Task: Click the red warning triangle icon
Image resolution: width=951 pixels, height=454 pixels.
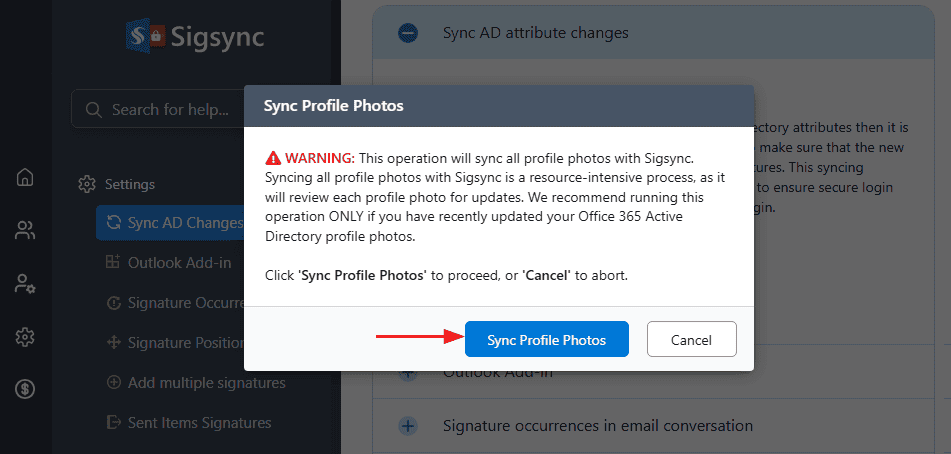Action: [272, 158]
